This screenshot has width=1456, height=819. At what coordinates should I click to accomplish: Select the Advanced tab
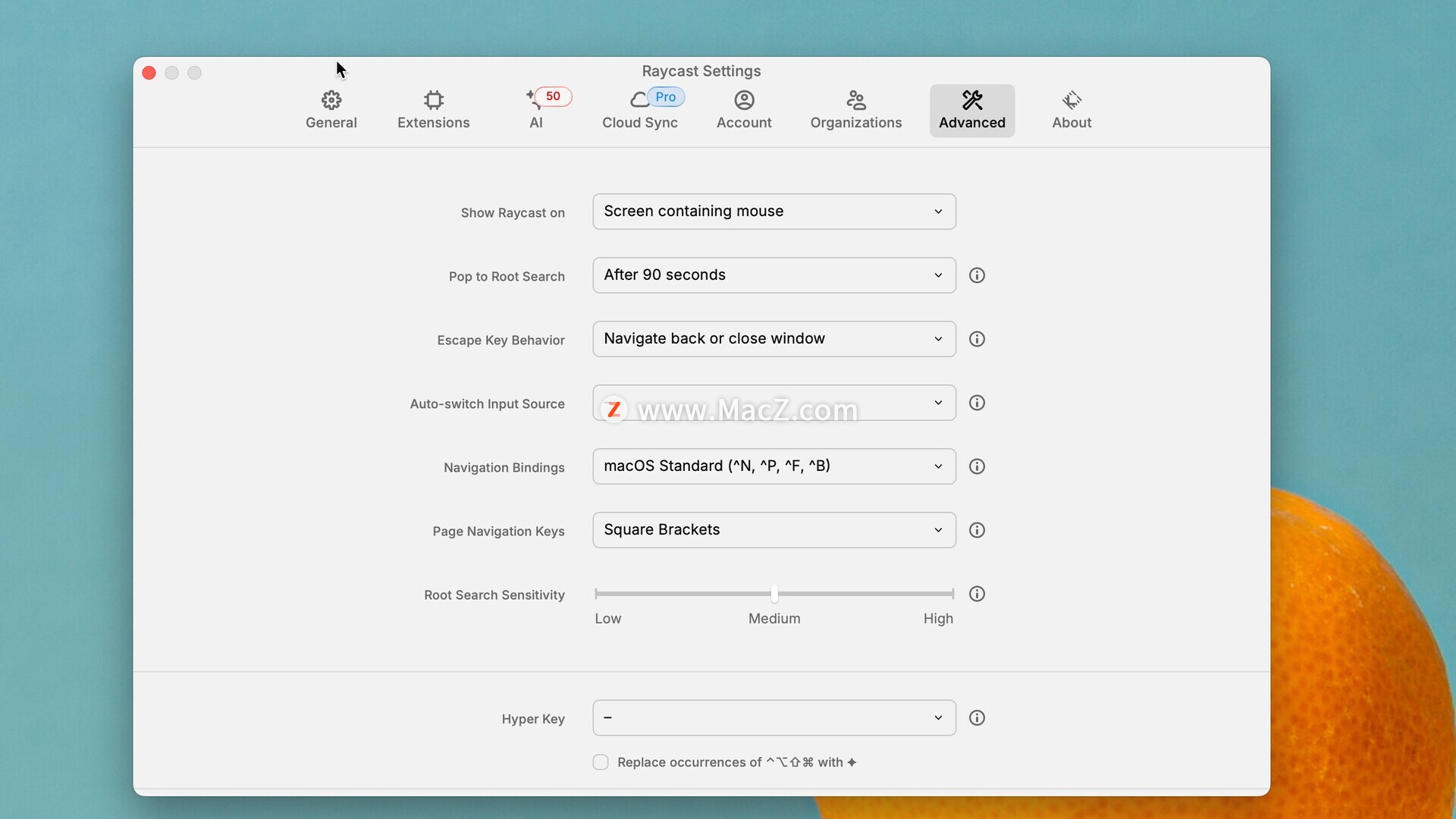972,111
